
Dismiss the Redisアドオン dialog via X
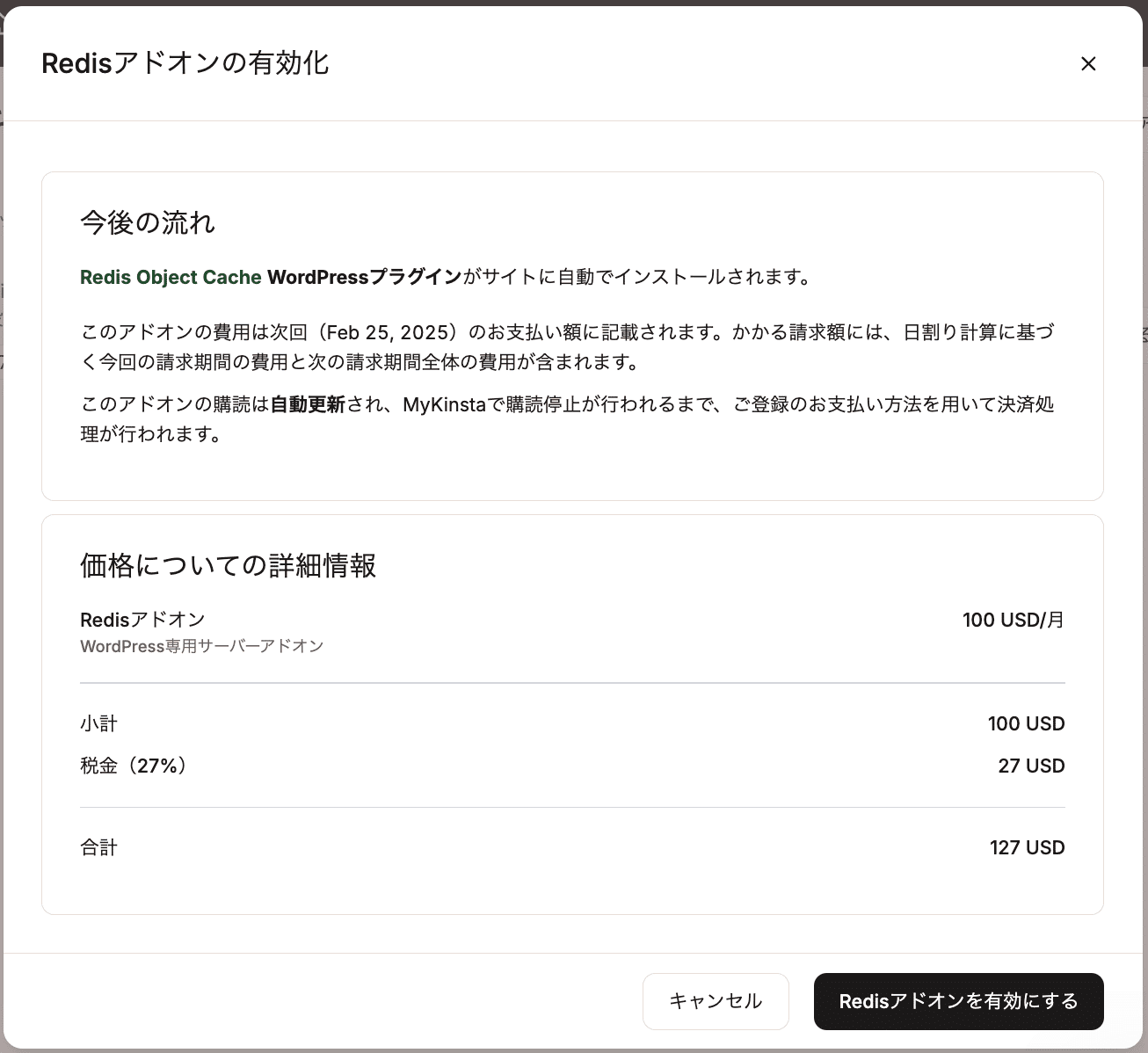pos(1088,63)
